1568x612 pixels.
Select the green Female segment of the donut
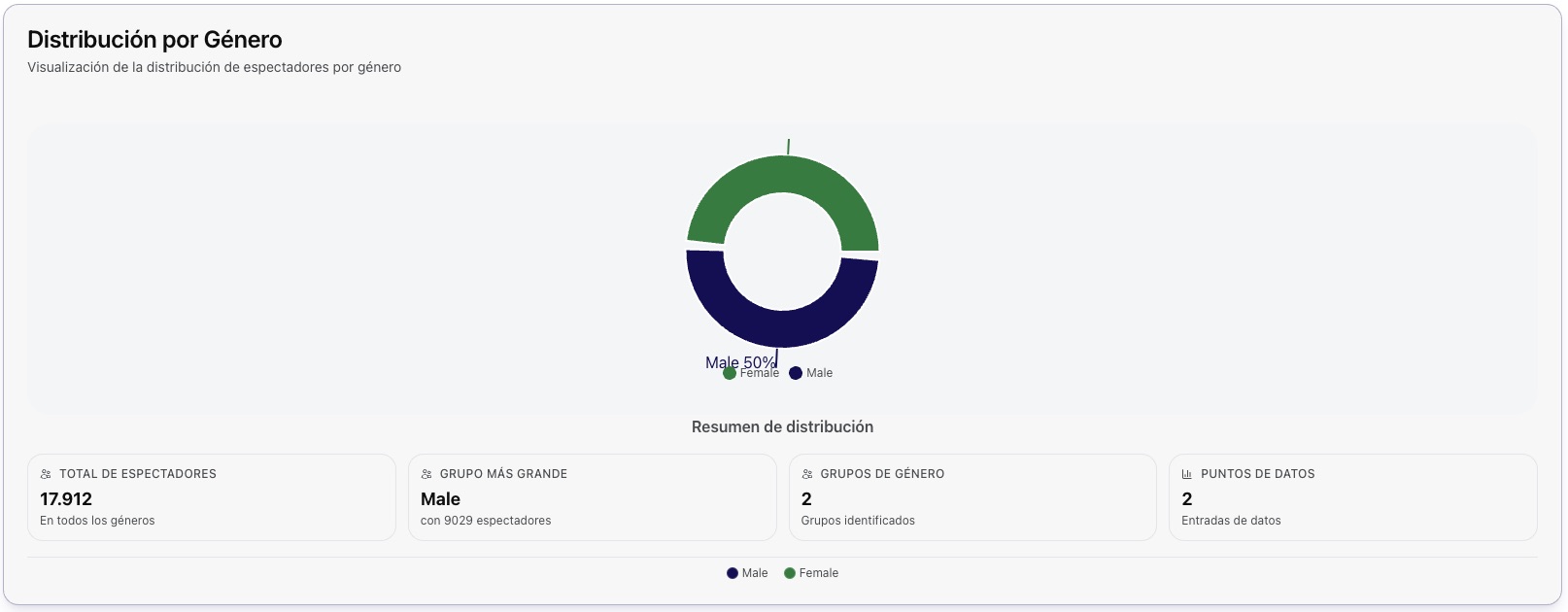(783, 174)
